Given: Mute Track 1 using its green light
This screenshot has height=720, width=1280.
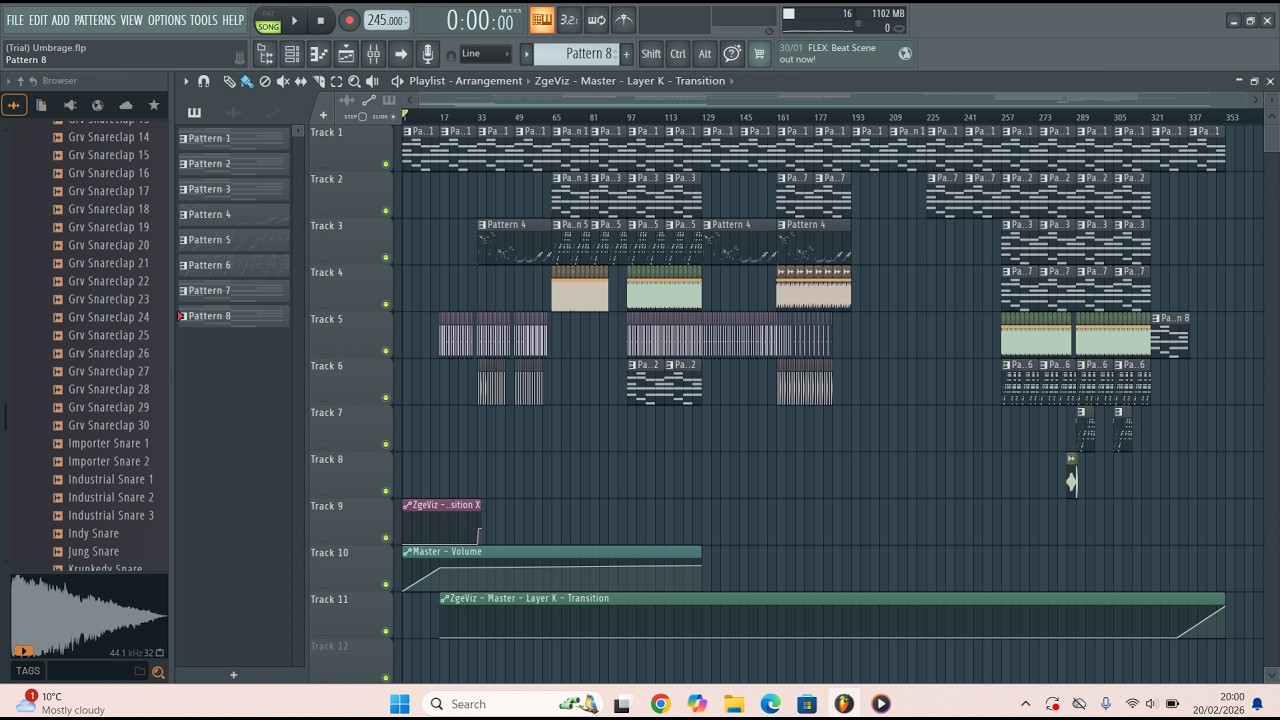Looking at the screenshot, I should (x=386, y=164).
